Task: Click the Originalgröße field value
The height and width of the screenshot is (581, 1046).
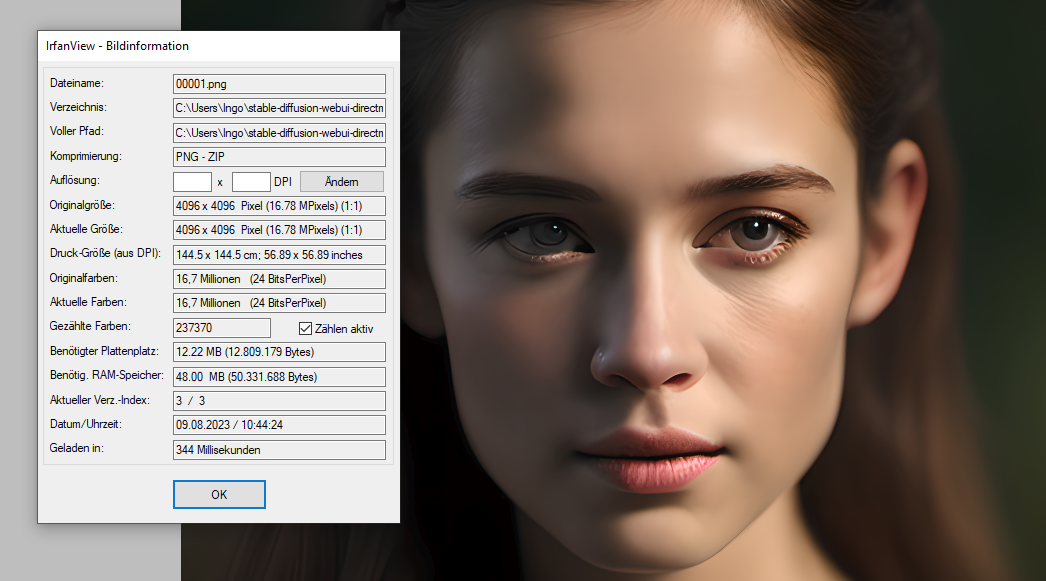Action: (279, 206)
